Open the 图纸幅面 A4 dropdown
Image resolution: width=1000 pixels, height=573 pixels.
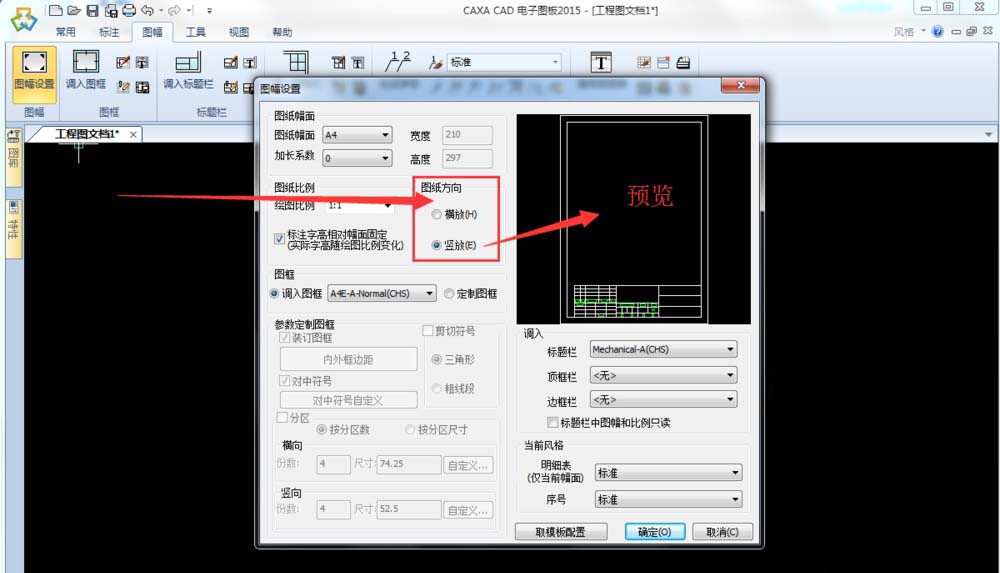[x=357, y=135]
